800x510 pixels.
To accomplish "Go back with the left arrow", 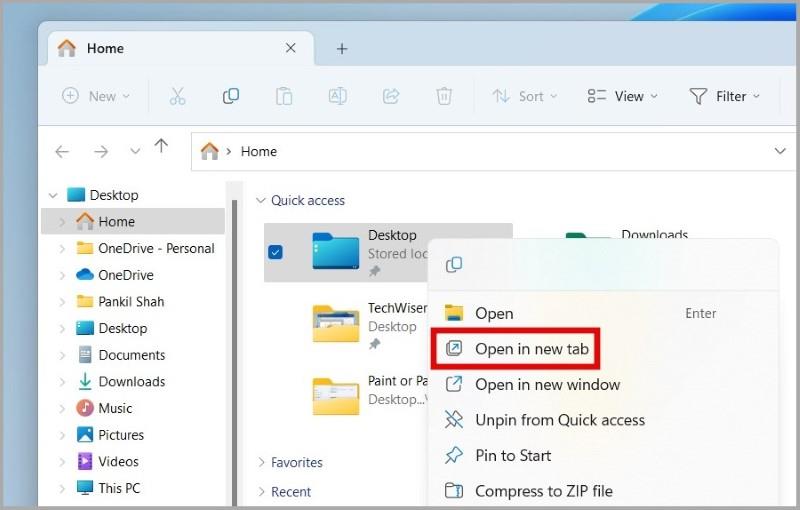I will [x=62, y=151].
